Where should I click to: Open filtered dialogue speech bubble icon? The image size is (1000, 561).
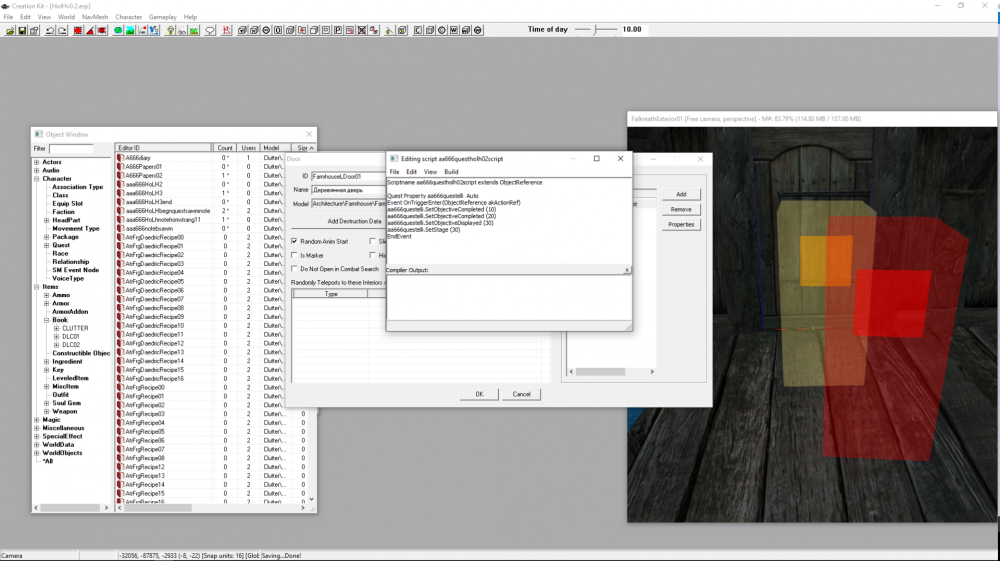210,30
